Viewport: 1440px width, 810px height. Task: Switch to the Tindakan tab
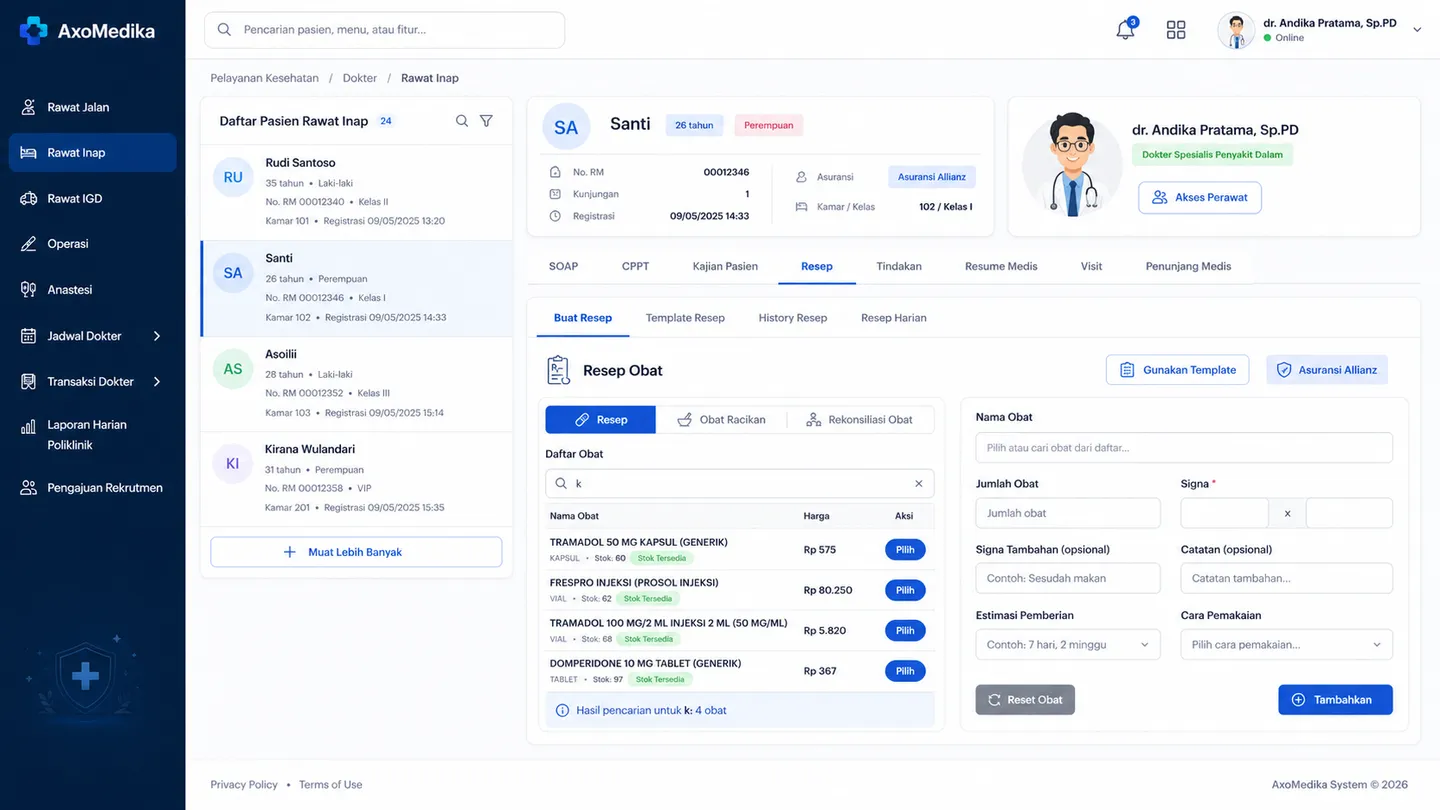click(x=899, y=266)
